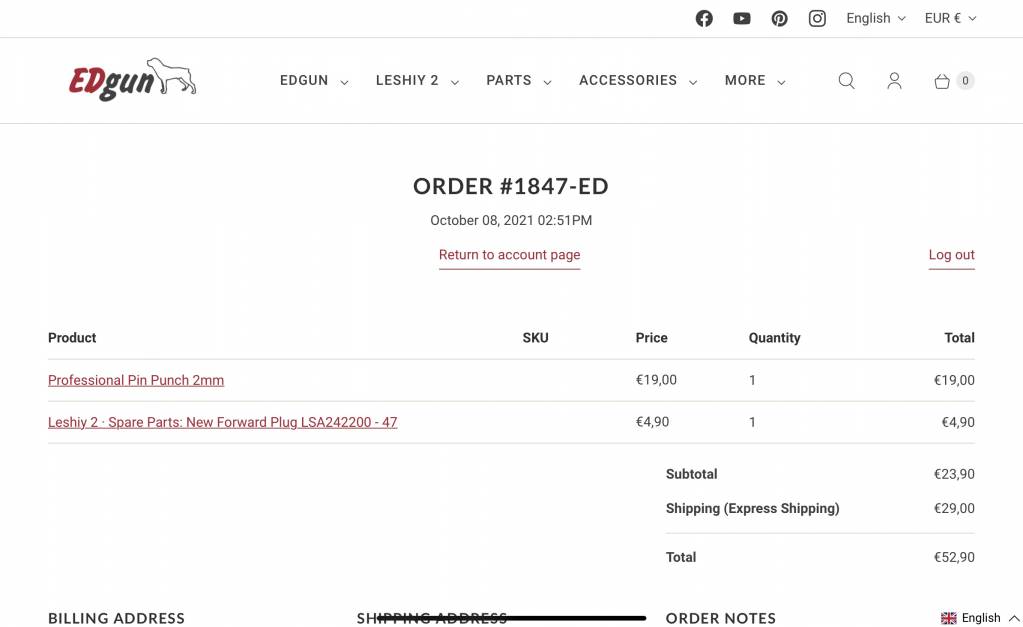Image resolution: width=1023 pixels, height=627 pixels.
Task: Click the Log out link
Action: [x=951, y=255]
